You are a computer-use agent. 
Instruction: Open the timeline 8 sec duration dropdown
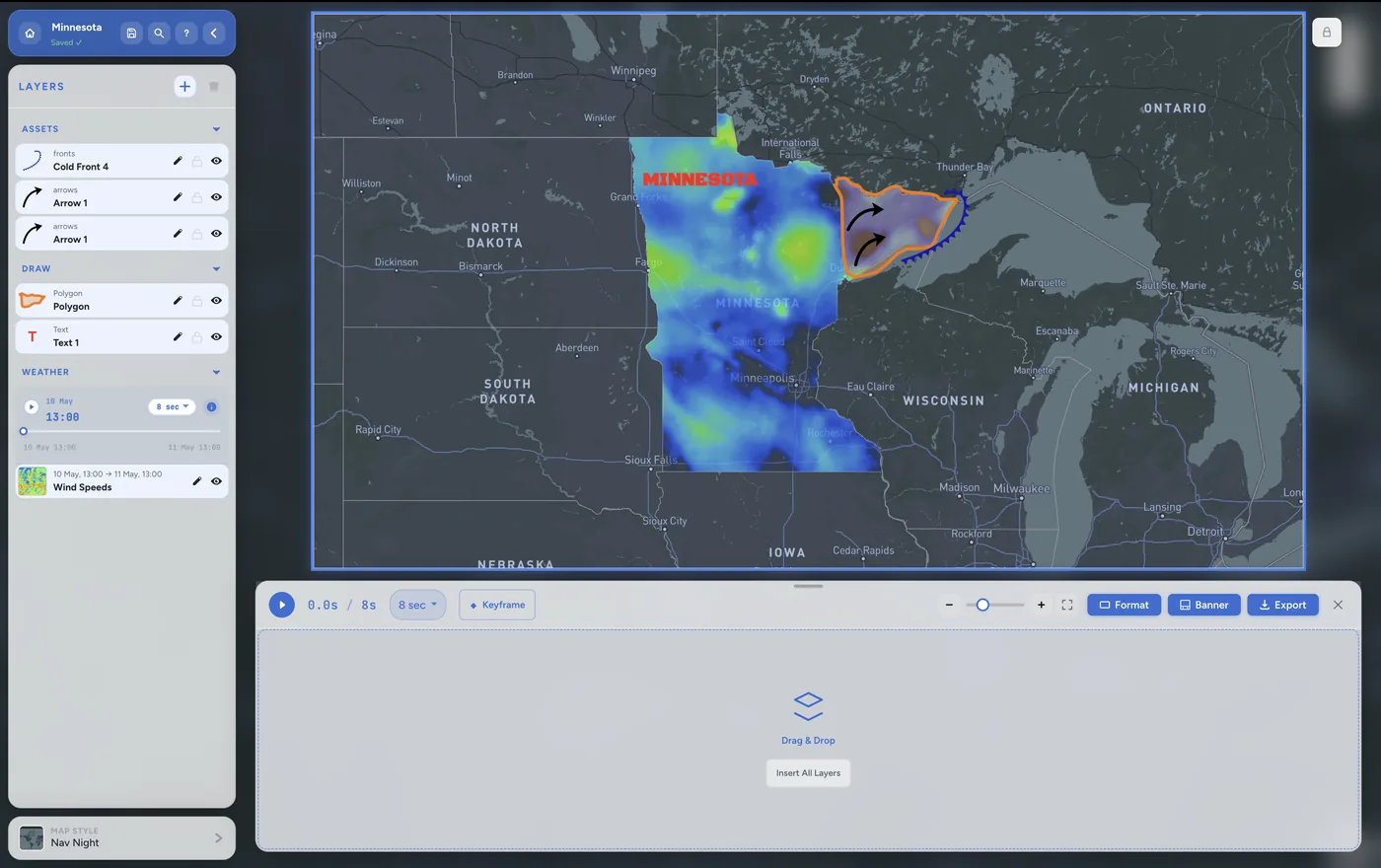pyautogui.click(x=418, y=606)
